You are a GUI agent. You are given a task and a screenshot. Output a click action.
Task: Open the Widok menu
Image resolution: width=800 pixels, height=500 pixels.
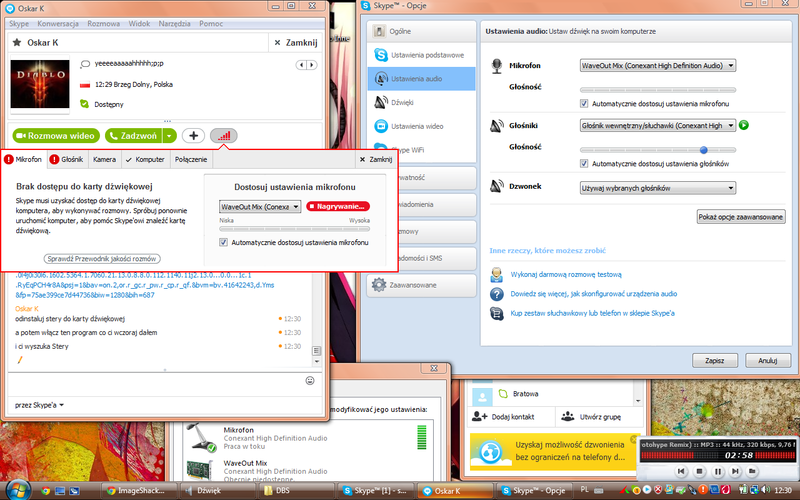click(139, 23)
